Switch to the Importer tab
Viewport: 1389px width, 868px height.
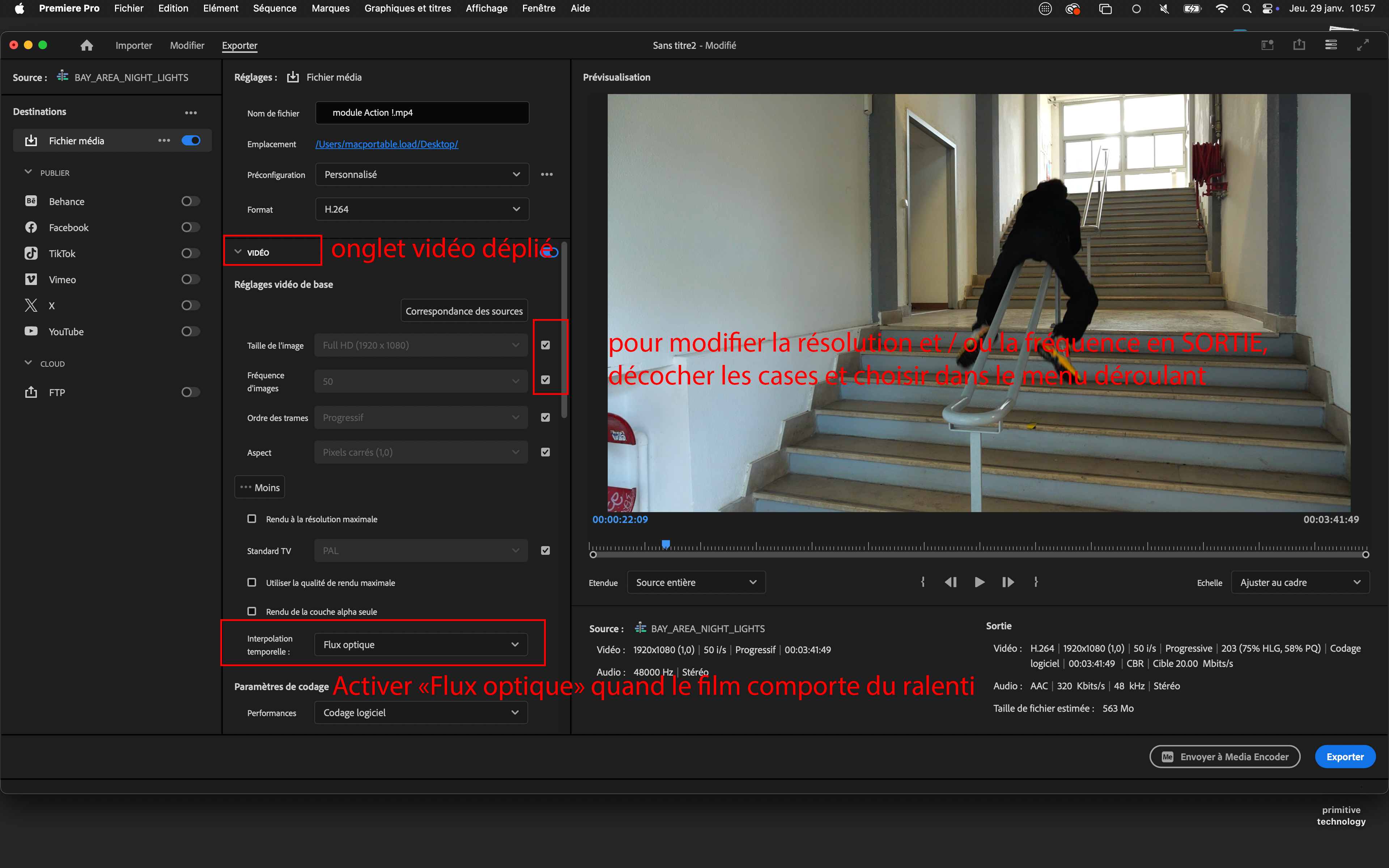[x=134, y=45]
